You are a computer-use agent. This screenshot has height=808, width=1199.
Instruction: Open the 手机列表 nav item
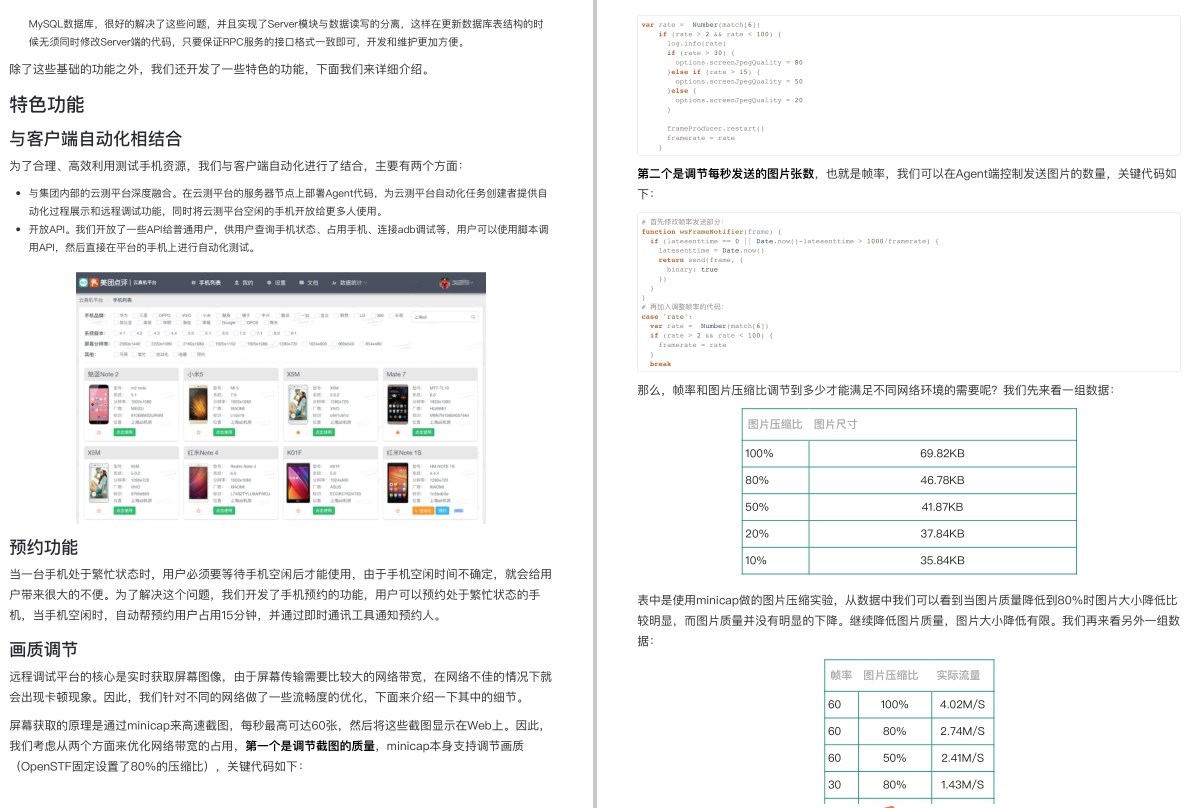206,283
